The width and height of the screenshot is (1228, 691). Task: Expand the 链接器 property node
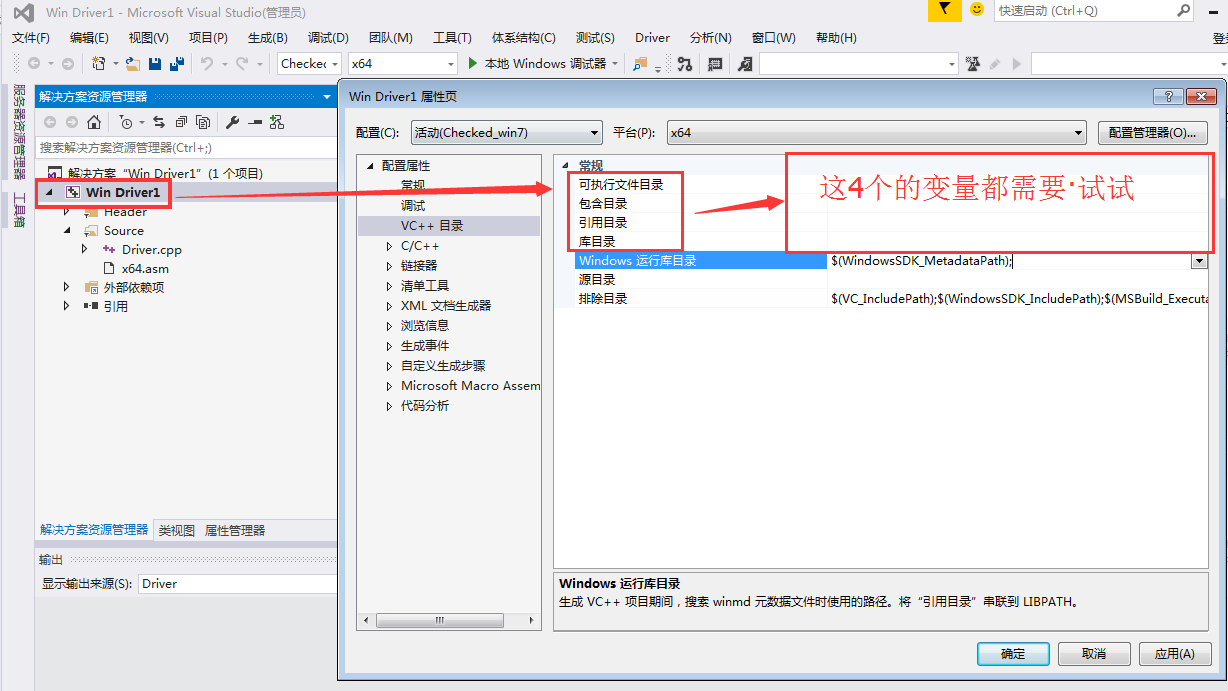[390, 266]
